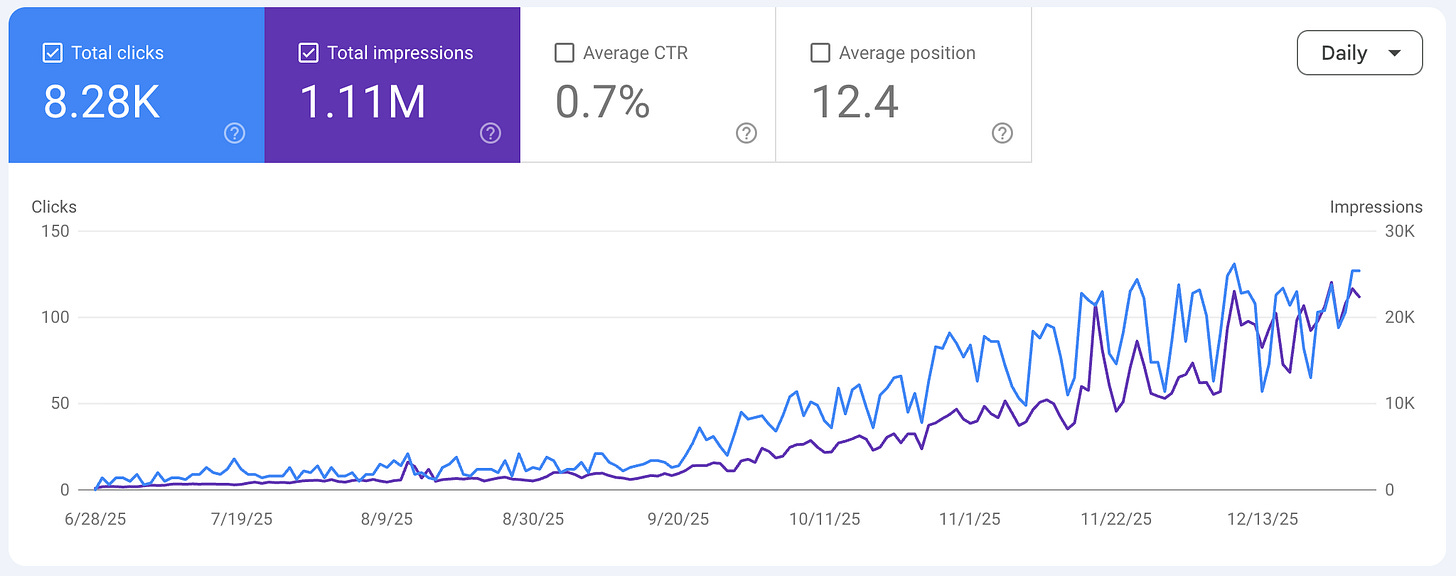The height and width of the screenshot is (576, 1456).
Task: Open the Daily granularity dropdown
Action: (x=1359, y=52)
